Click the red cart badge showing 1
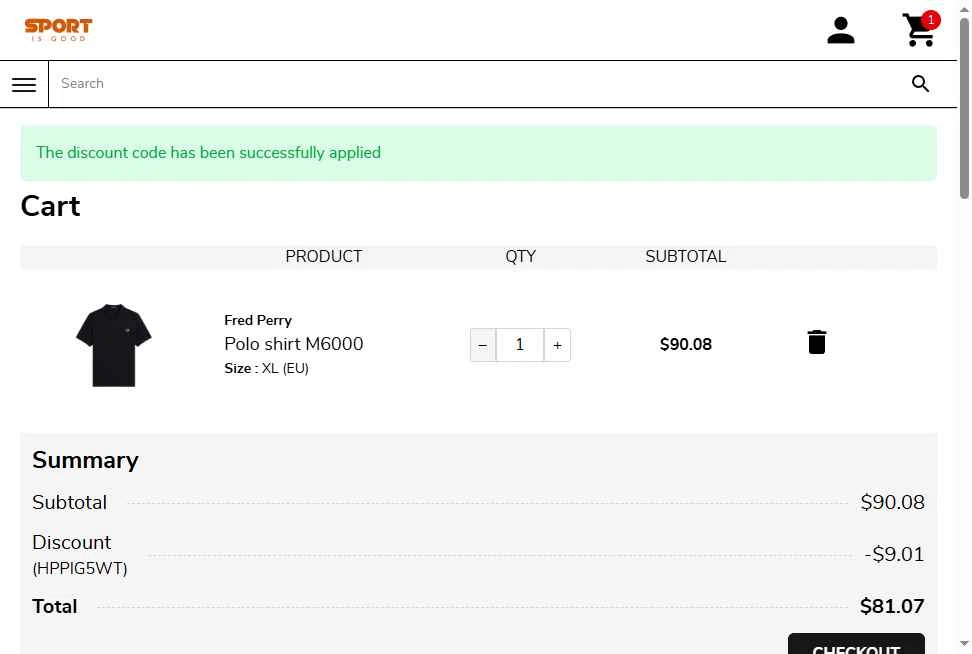Screen dimensions: 972x654 tap(930, 20)
